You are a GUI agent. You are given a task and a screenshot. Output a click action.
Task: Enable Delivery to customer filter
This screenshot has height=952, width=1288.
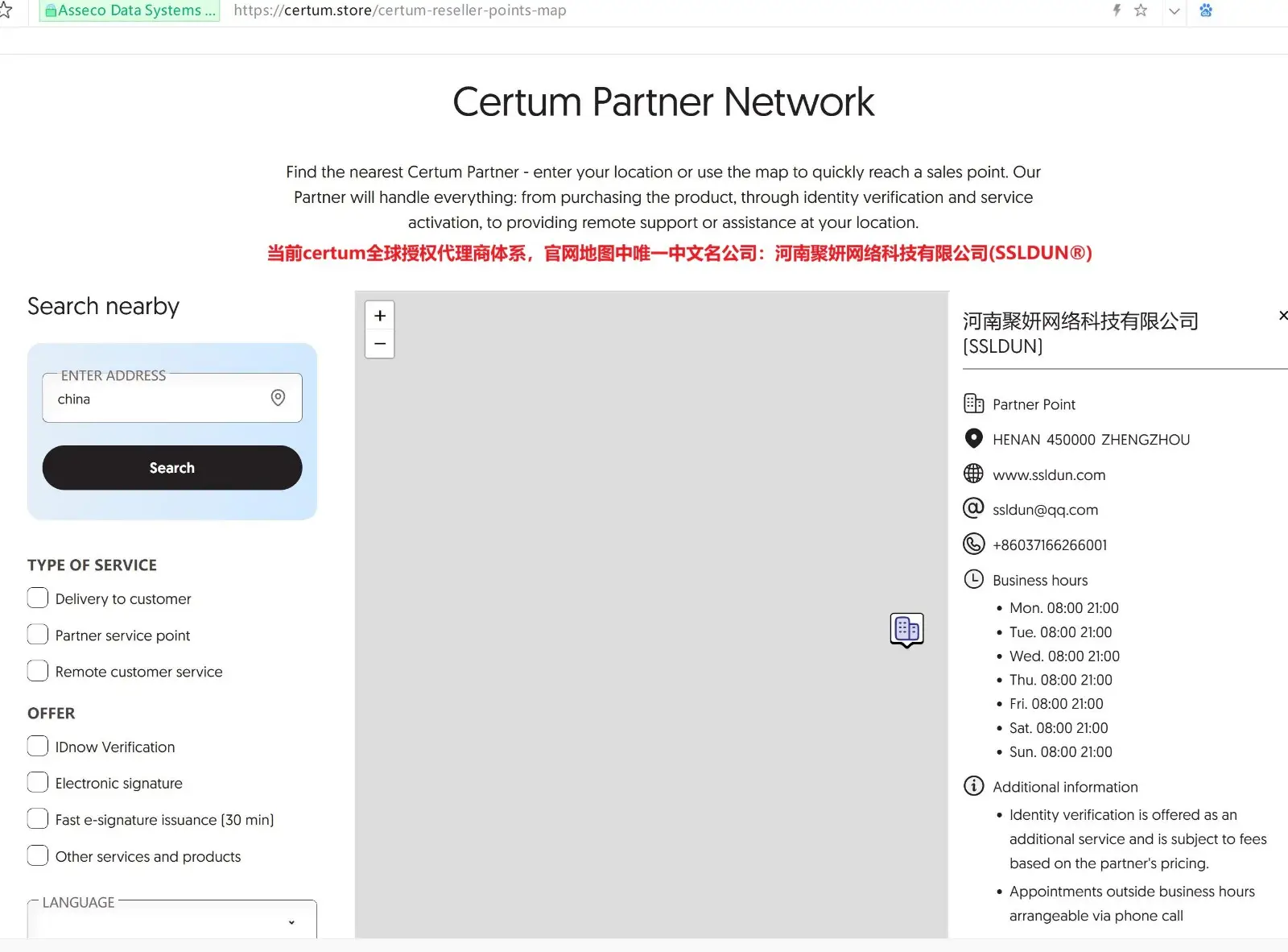(x=38, y=598)
